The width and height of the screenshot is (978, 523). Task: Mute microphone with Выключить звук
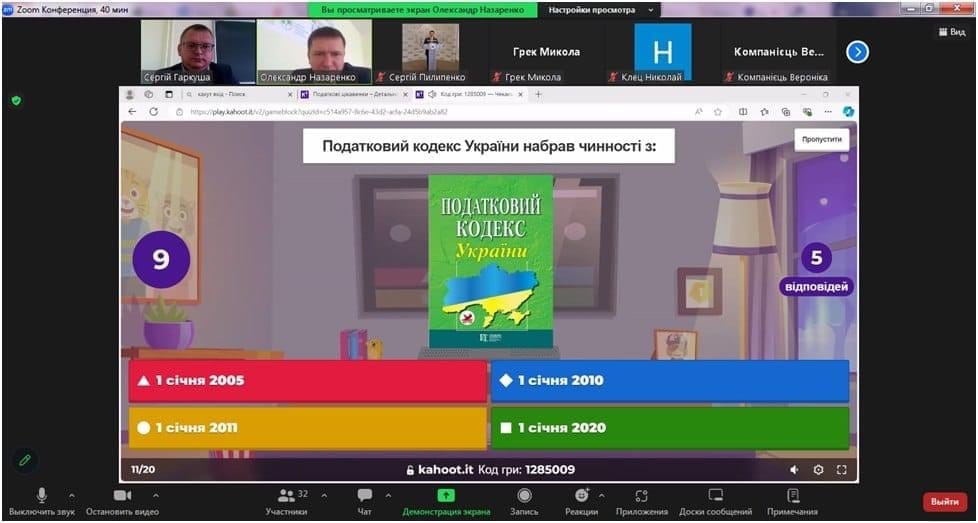[42, 496]
